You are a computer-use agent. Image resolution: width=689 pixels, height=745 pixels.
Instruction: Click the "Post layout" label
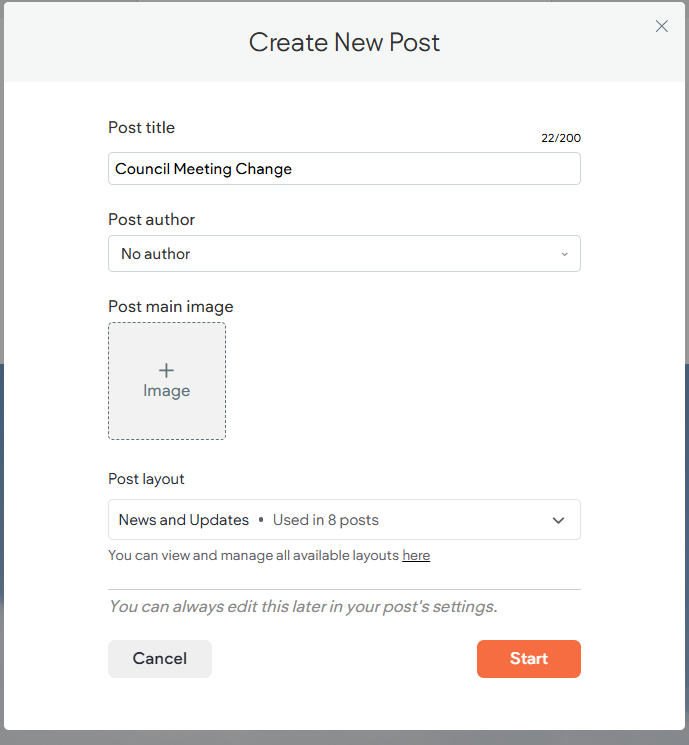tap(146, 478)
